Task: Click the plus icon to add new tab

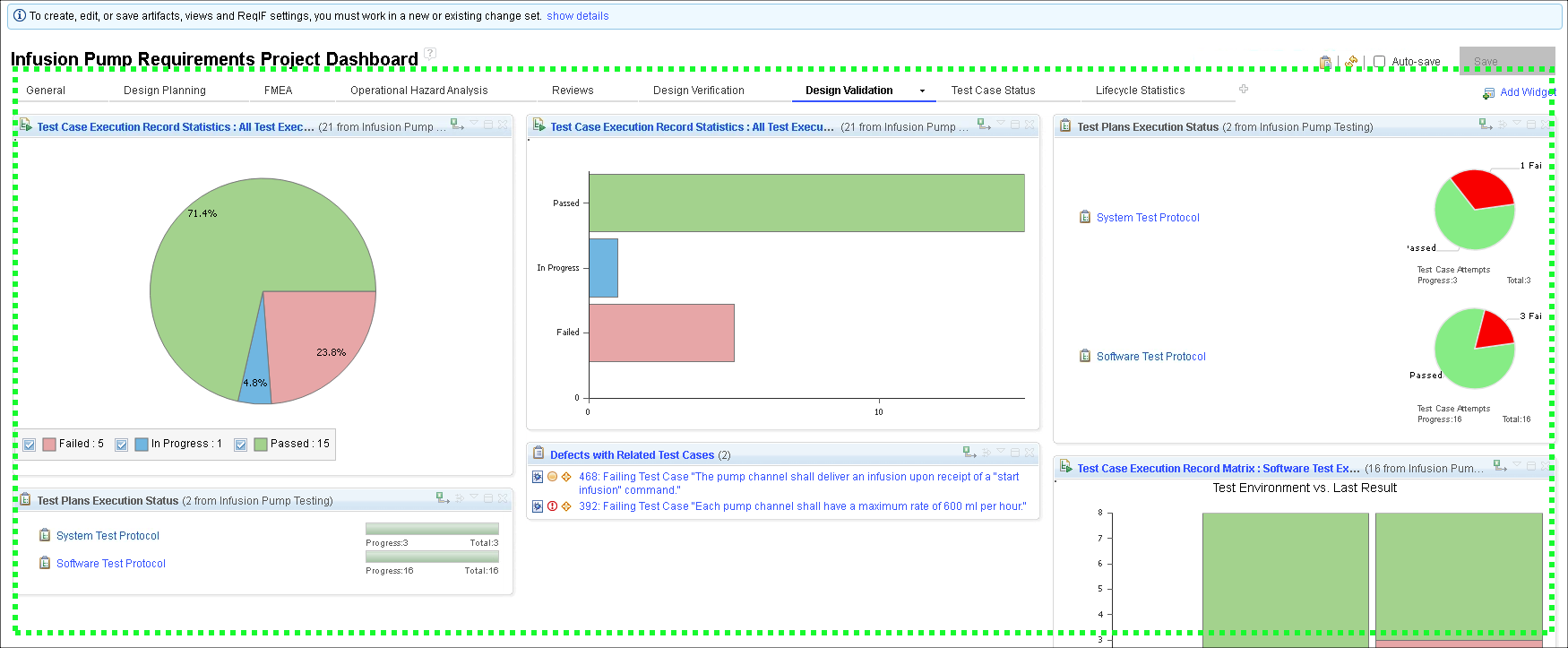Action: (1244, 89)
